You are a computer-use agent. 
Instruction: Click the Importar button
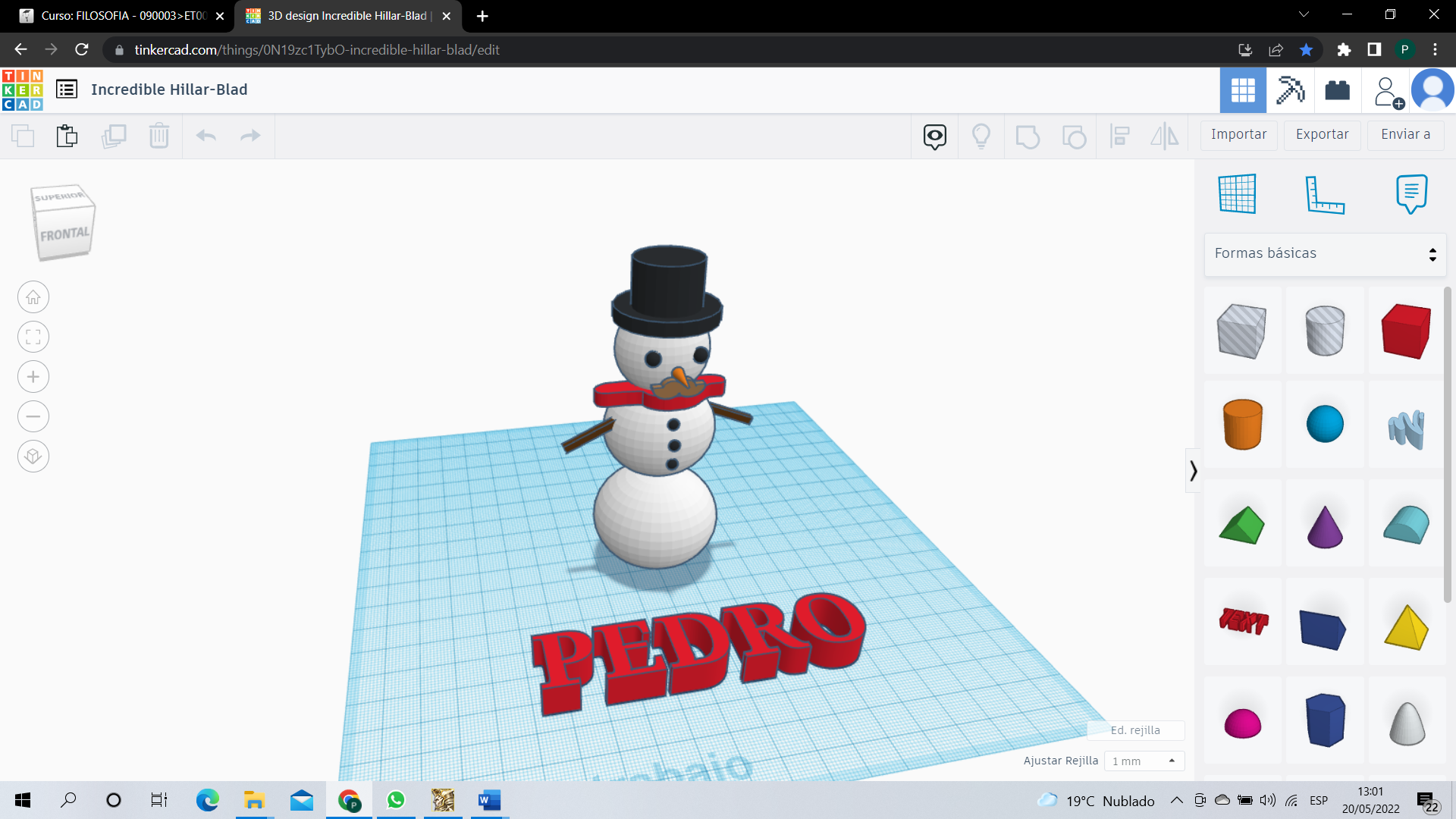coord(1238,135)
